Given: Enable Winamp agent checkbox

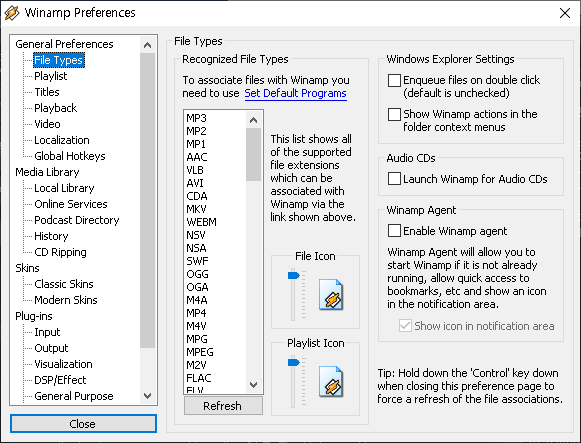Looking at the screenshot, I should (394, 230).
